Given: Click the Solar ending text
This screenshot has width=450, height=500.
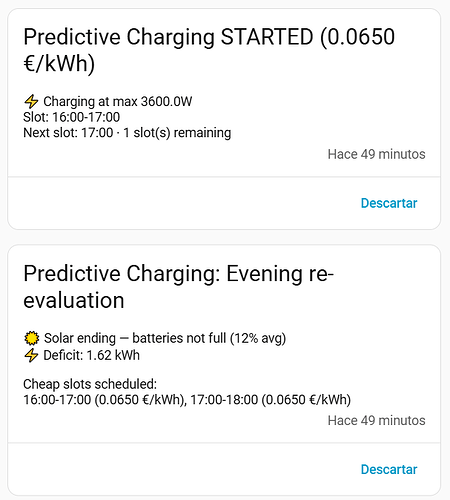Looking at the screenshot, I should [80, 338].
